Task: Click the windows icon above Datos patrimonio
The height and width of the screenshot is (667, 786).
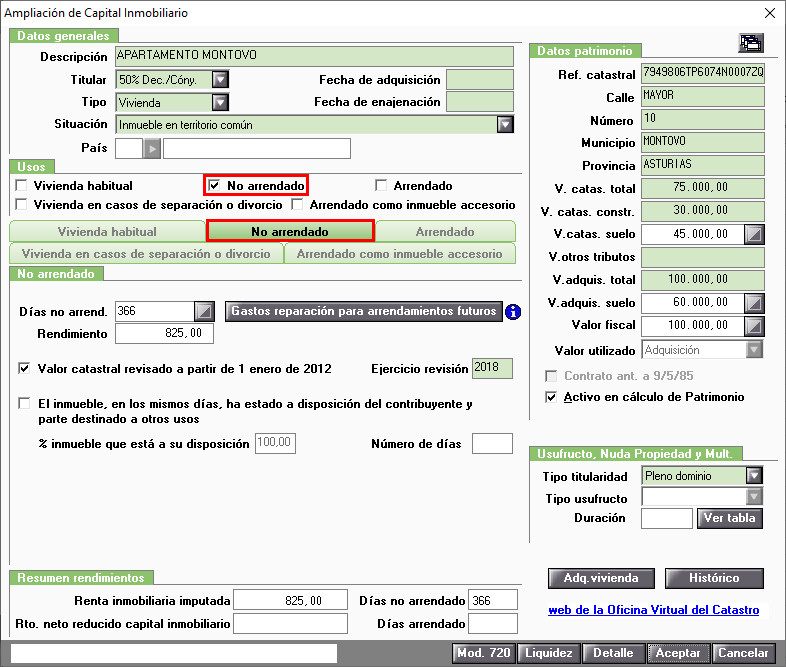Action: [751, 43]
